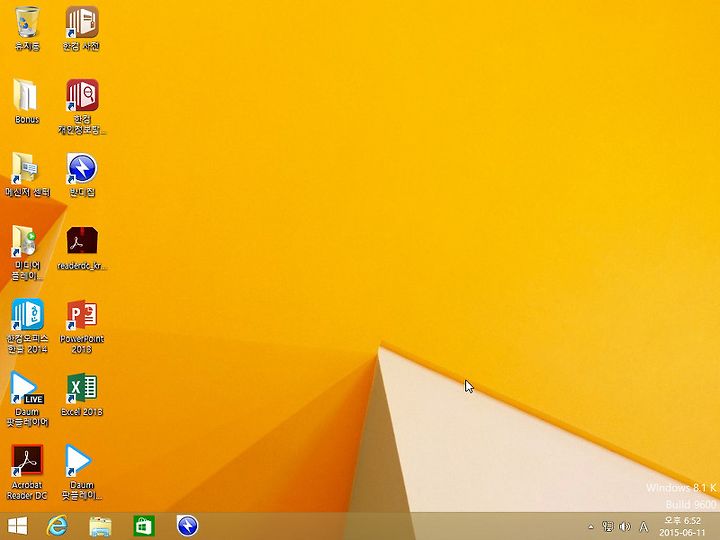Open File Explorer from the taskbar

pyautogui.click(x=100, y=526)
